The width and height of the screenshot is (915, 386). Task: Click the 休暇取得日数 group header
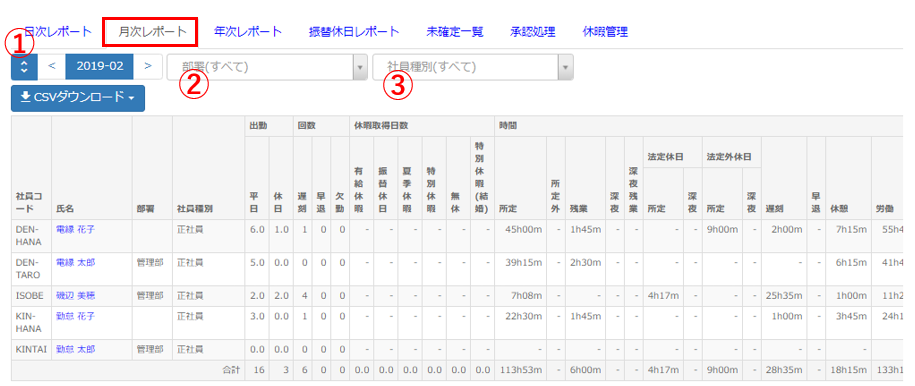(x=421, y=126)
